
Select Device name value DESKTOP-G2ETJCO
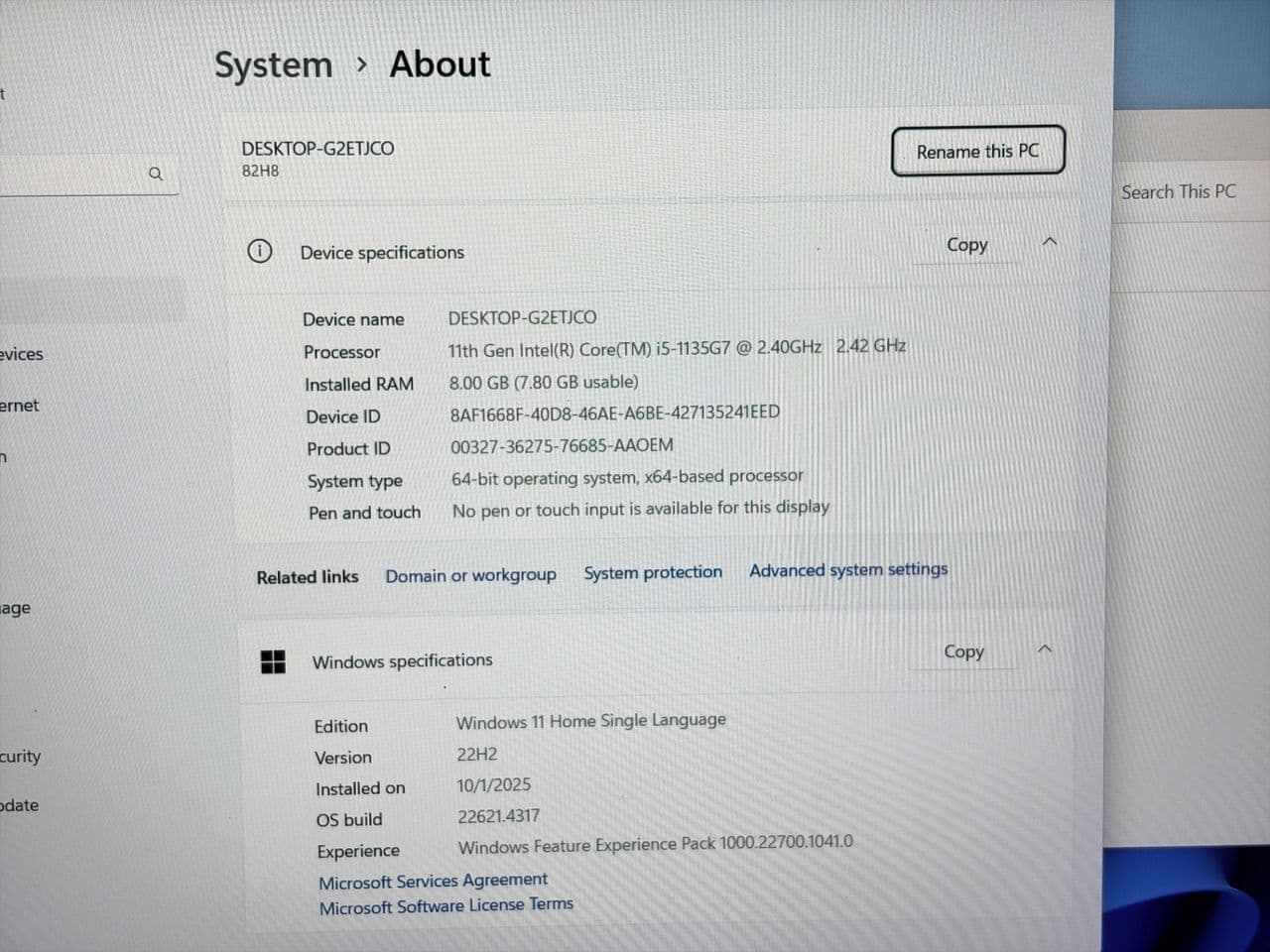tap(522, 317)
